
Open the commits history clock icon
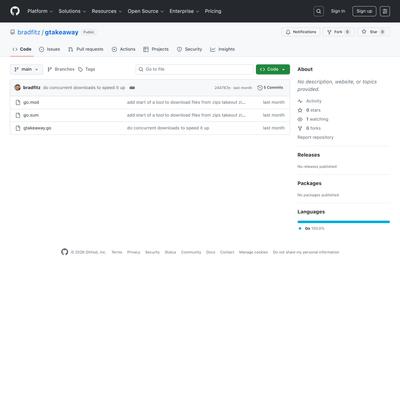[x=260, y=88]
